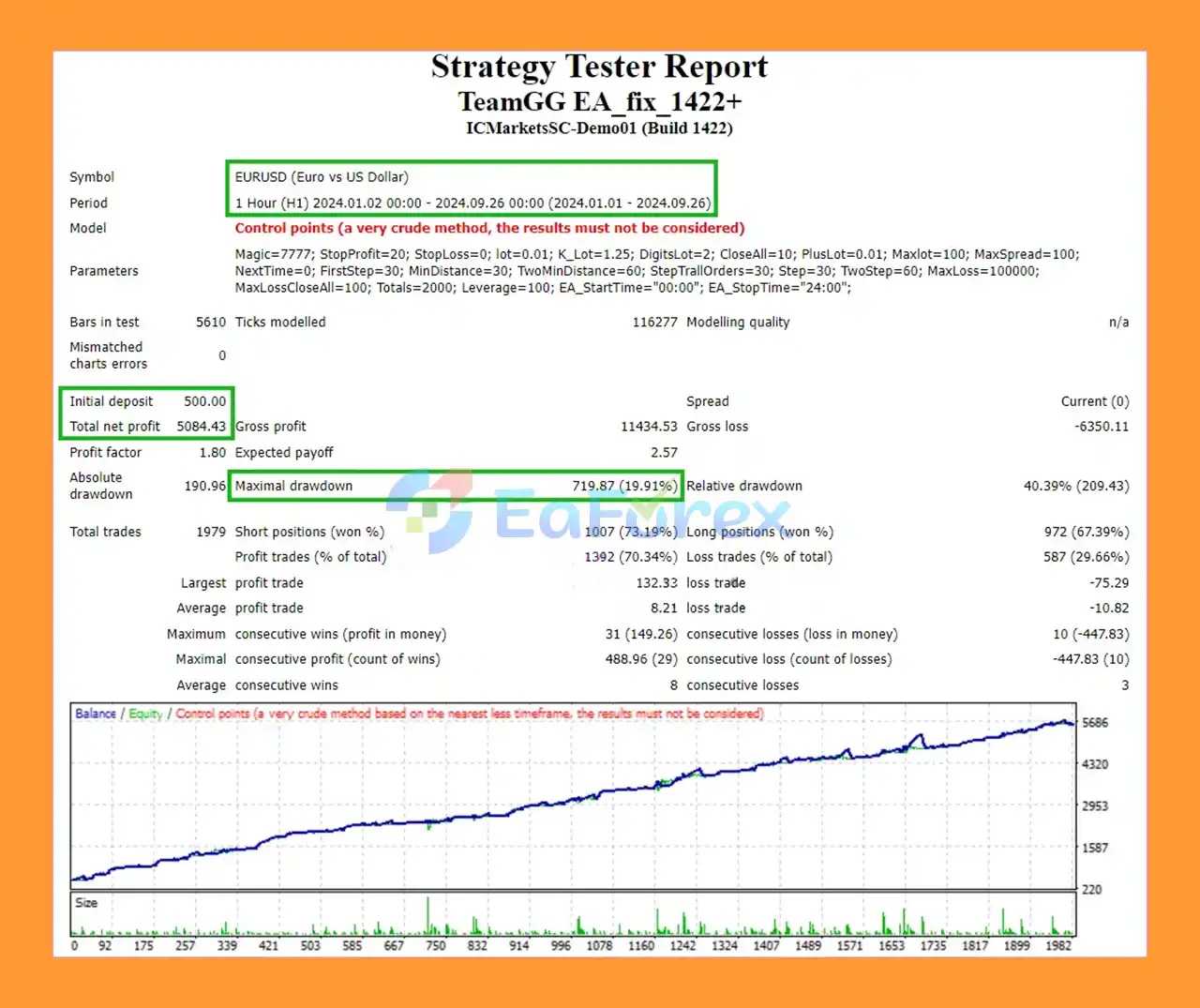This screenshot has height=1008, width=1200.
Task: Click the Total trades value 1979
Action: coord(211,532)
